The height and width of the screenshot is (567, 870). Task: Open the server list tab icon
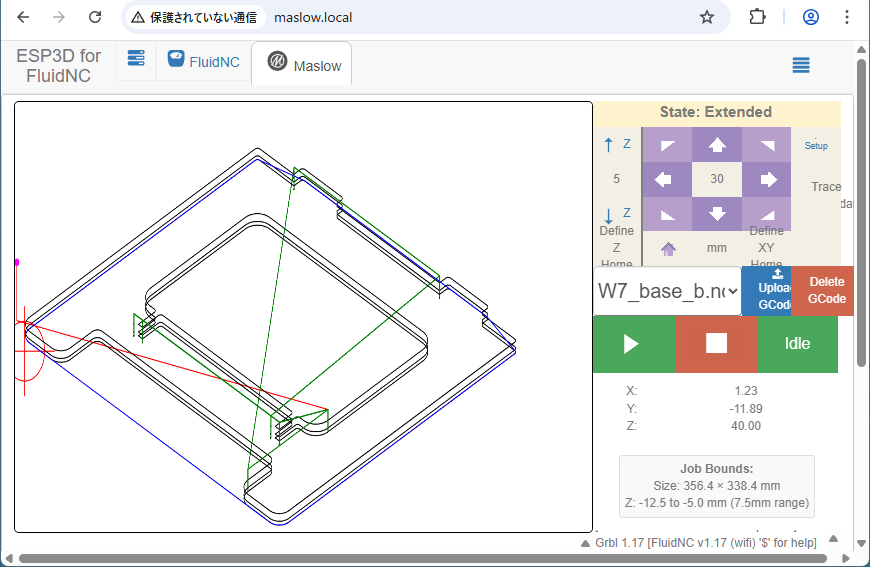(x=136, y=58)
